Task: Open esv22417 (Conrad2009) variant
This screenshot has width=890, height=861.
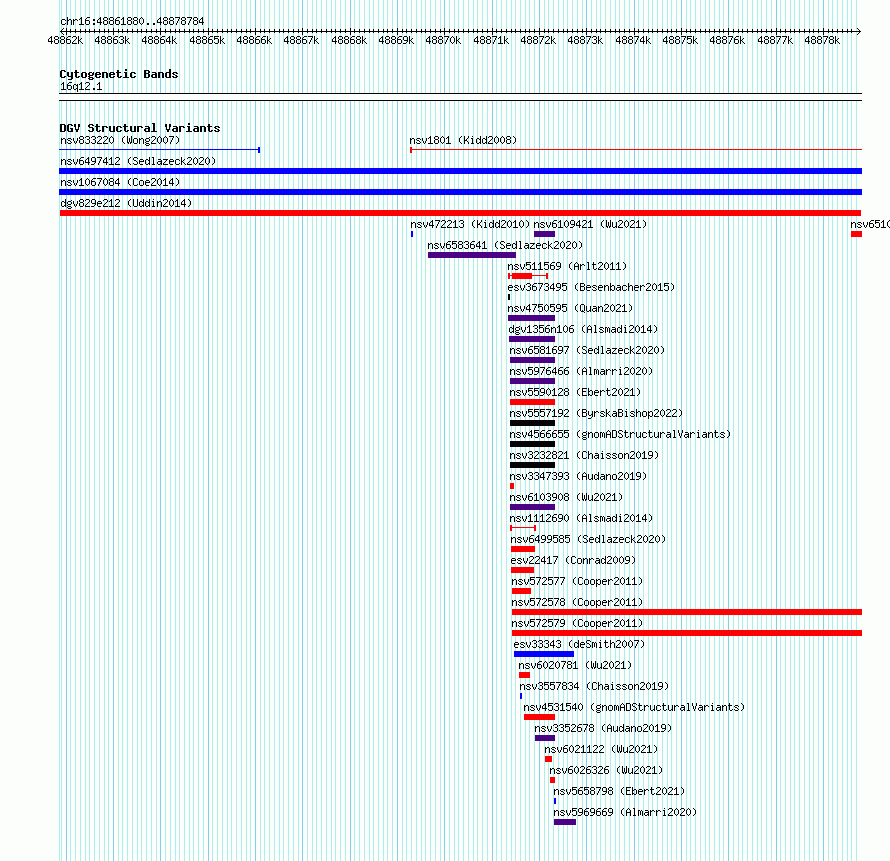Action: [573, 560]
